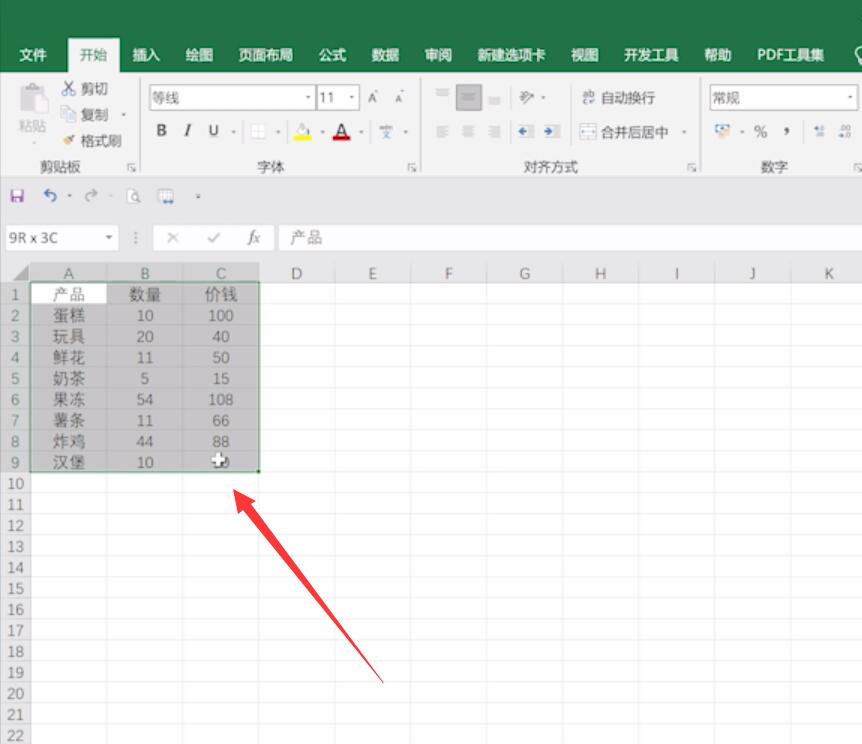Redo the last action
The height and width of the screenshot is (744, 862).
[x=91, y=196]
